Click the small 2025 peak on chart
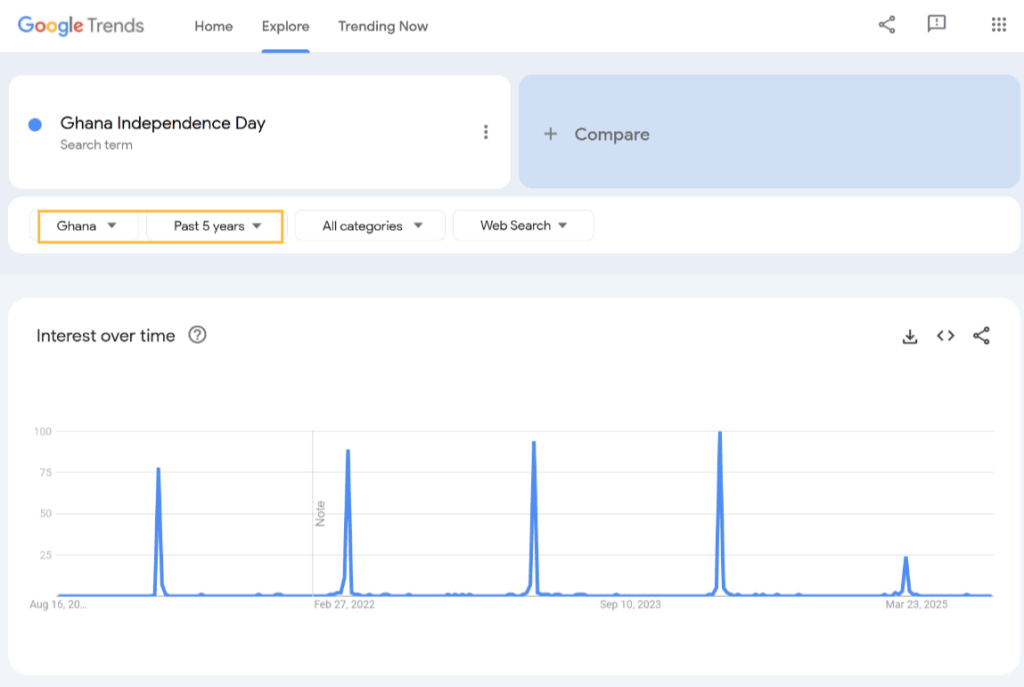This screenshot has width=1024, height=687. pos(906,558)
